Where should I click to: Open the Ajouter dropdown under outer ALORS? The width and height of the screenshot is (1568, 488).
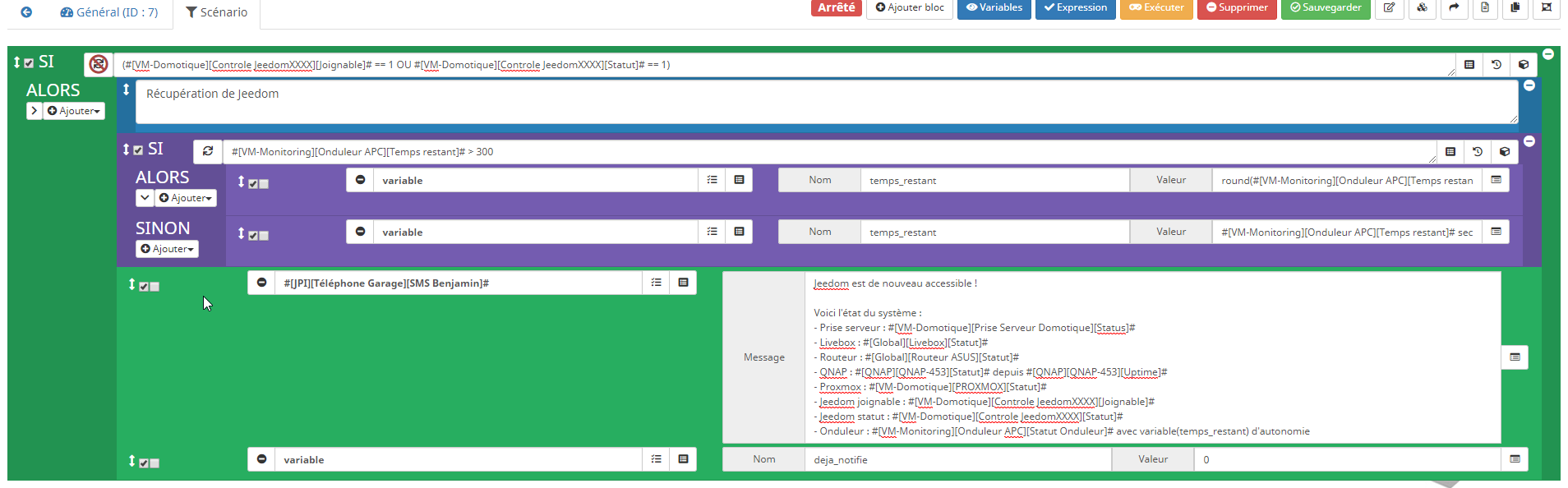coord(73,110)
